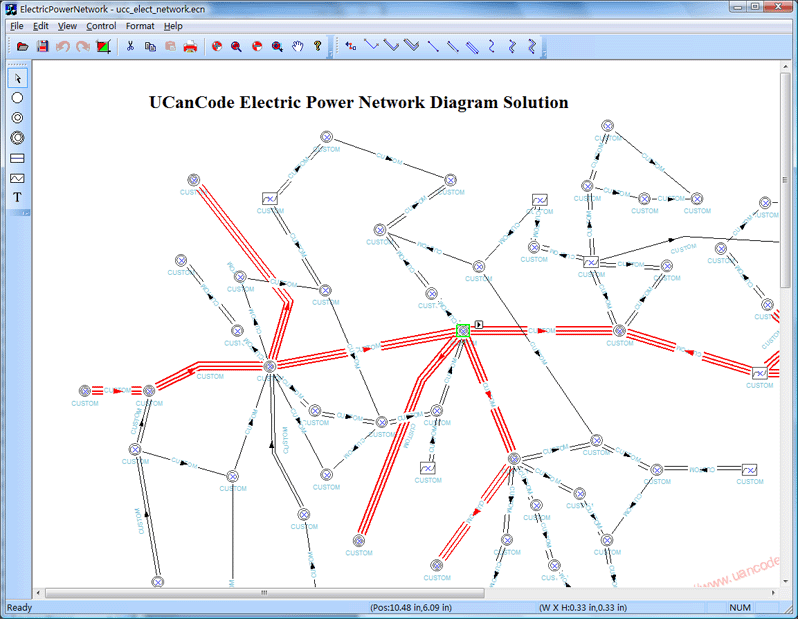Click the question mark help icon
Viewport: 798px width, 619px height.
click(x=318, y=47)
